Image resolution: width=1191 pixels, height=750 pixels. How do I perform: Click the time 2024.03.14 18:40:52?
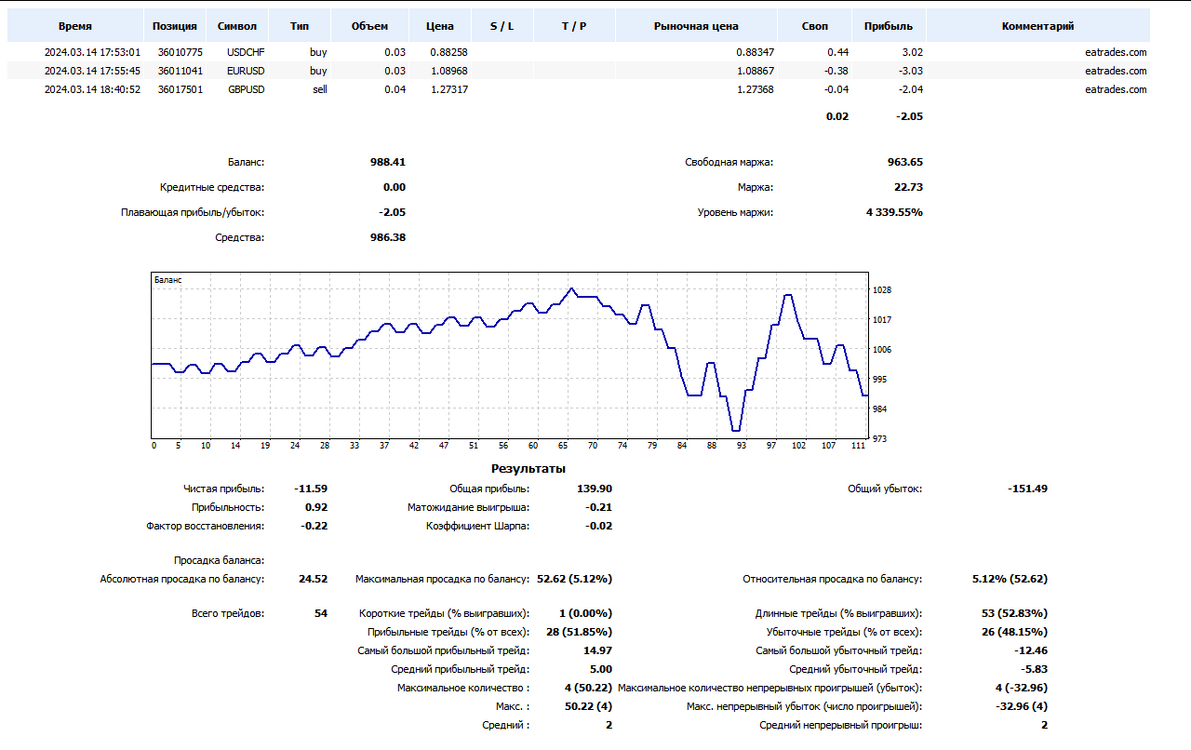92,89
